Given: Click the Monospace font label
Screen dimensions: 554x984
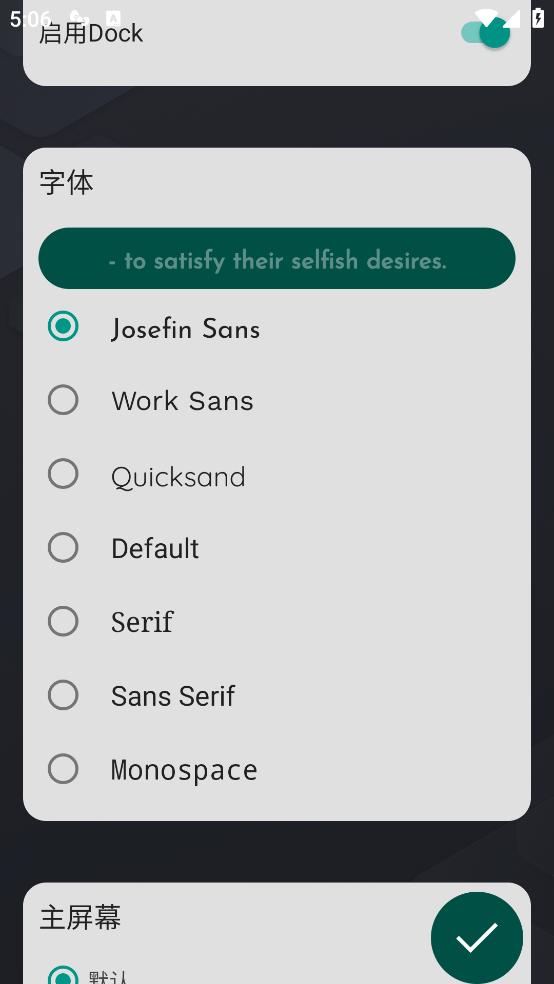Looking at the screenshot, I should point(184,770).
